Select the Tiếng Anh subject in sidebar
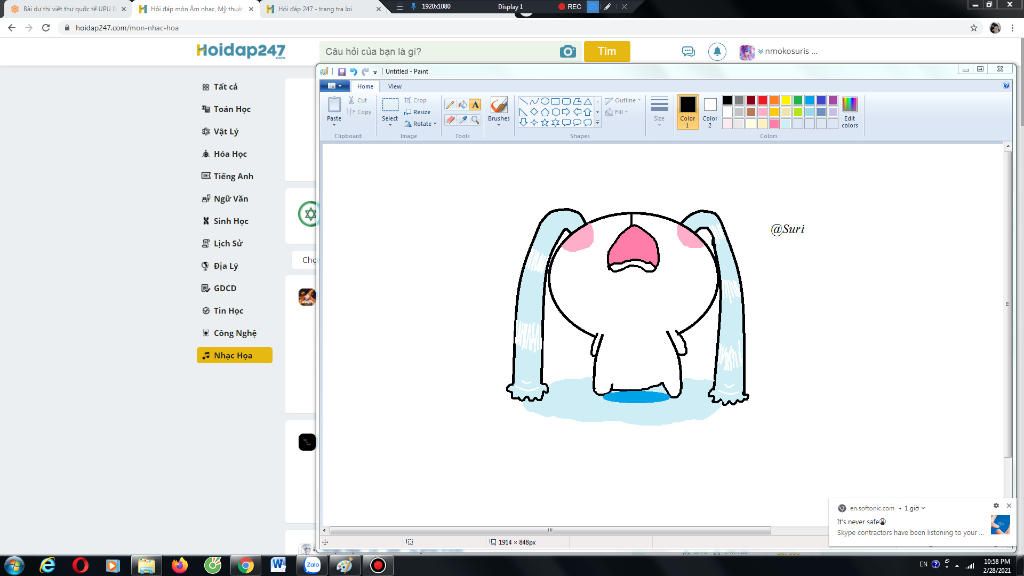Image resolution: width=1024 pixels, height=576 pixels. tap(234, 176)
